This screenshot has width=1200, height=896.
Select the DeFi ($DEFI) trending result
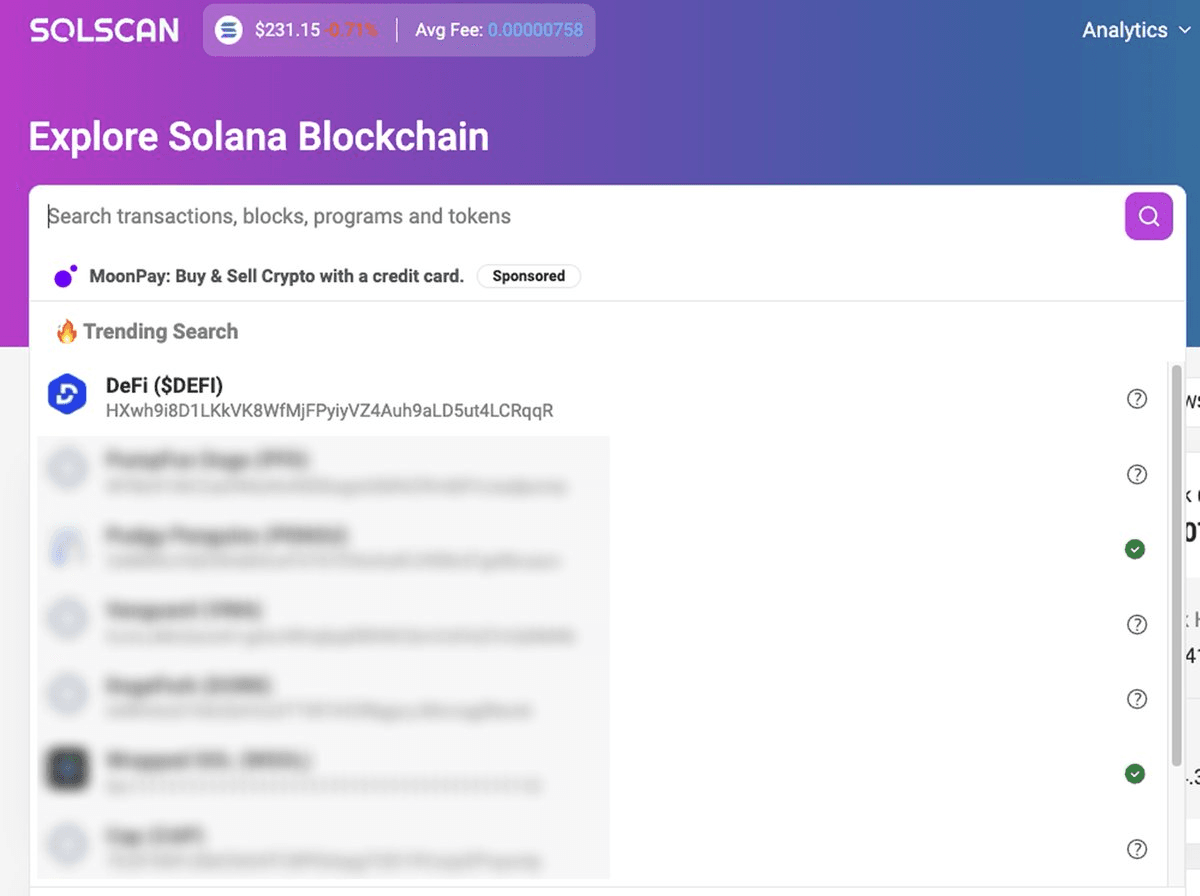tap(164, 385)
